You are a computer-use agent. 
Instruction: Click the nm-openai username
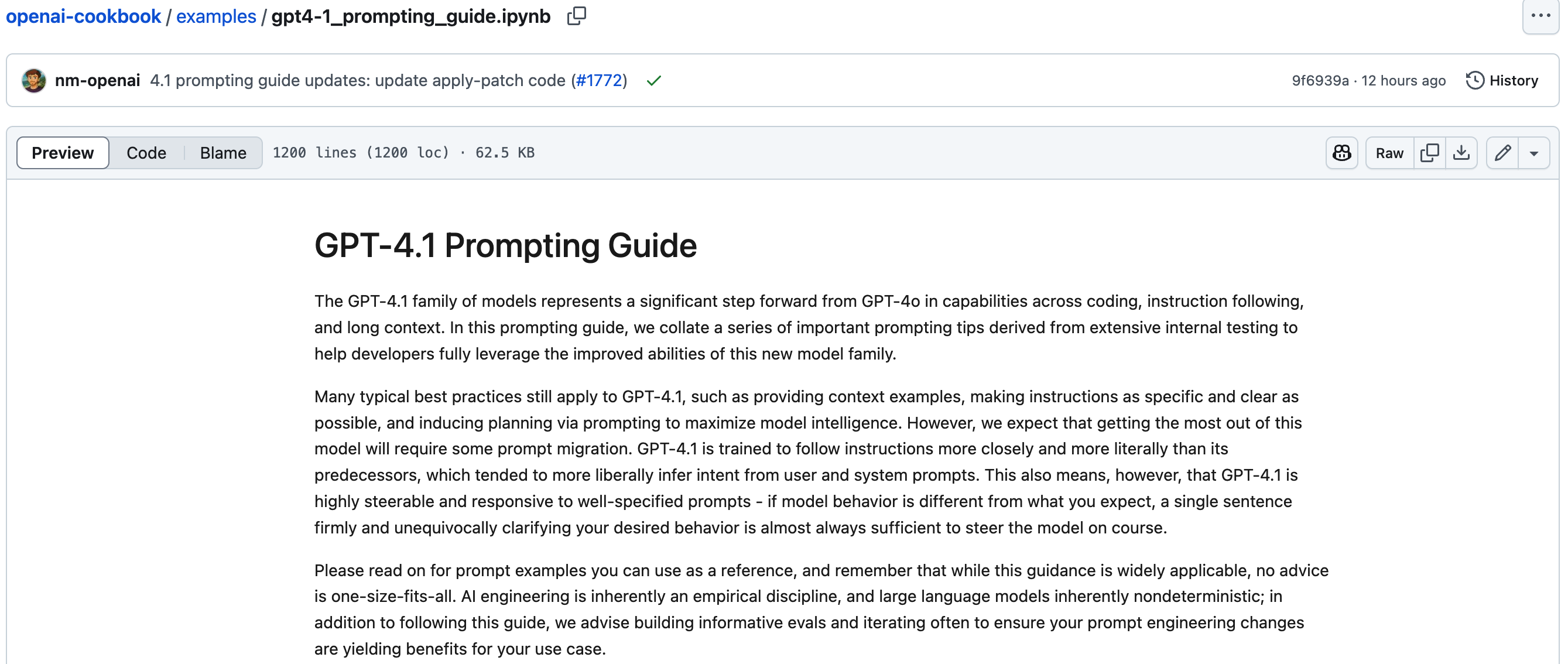click(x=98, y=80)
